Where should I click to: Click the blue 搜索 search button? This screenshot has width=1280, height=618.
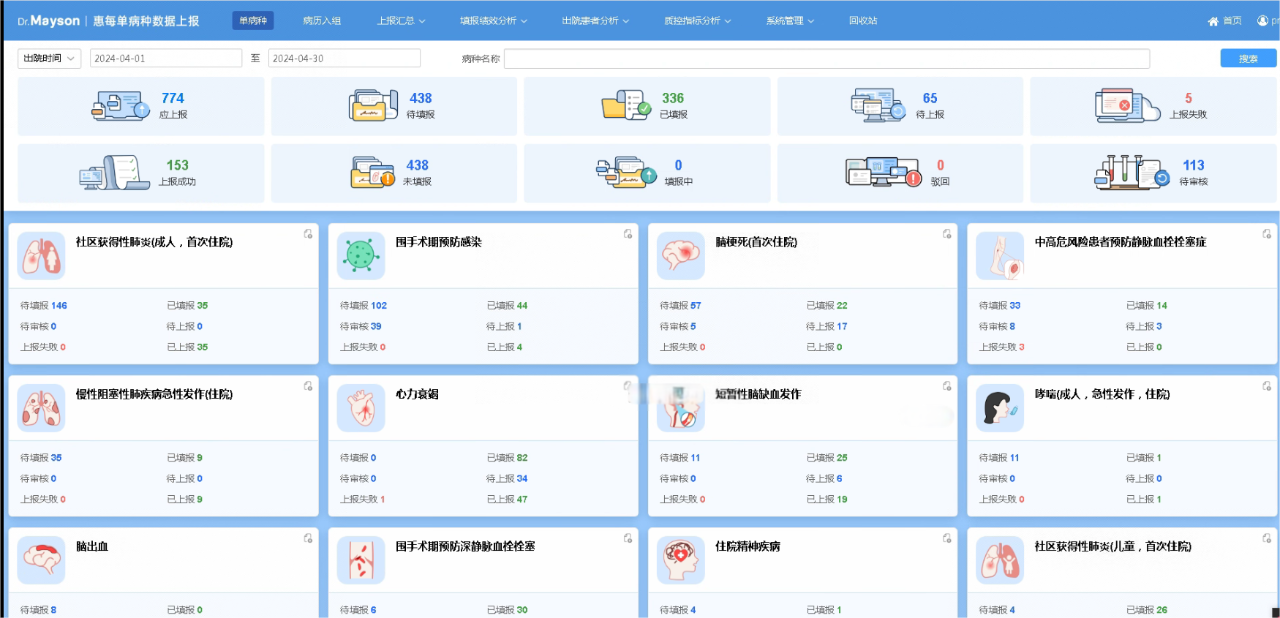pos(1248,58)
